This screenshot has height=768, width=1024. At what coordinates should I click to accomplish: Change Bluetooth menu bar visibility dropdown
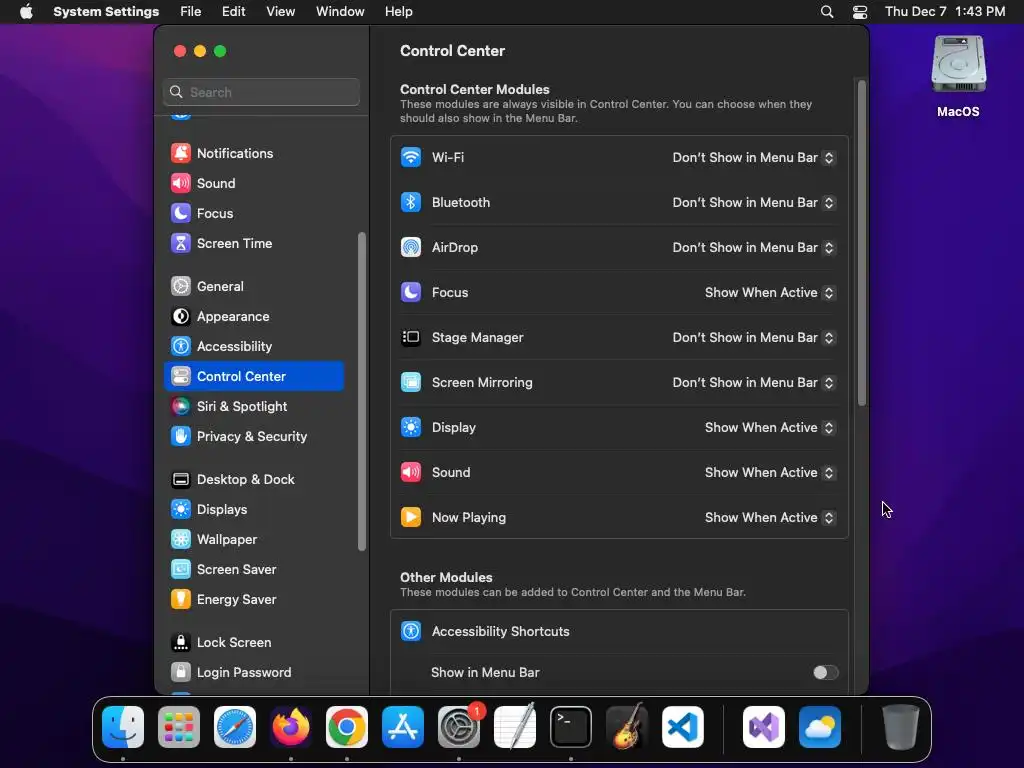coord(754,203)
